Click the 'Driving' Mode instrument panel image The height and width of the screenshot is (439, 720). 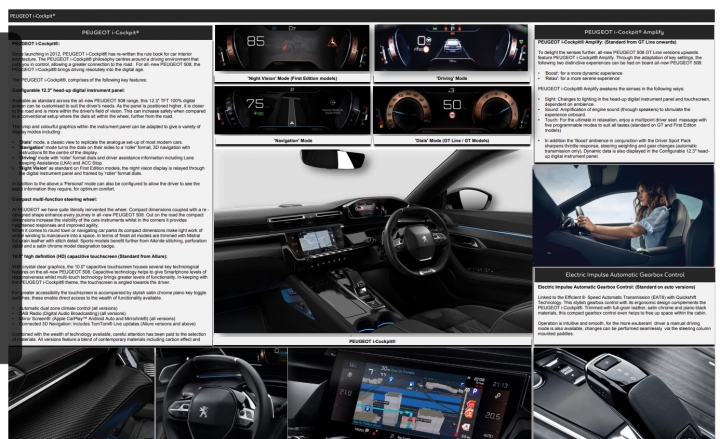pyautogui.click(x=451, y=48)
